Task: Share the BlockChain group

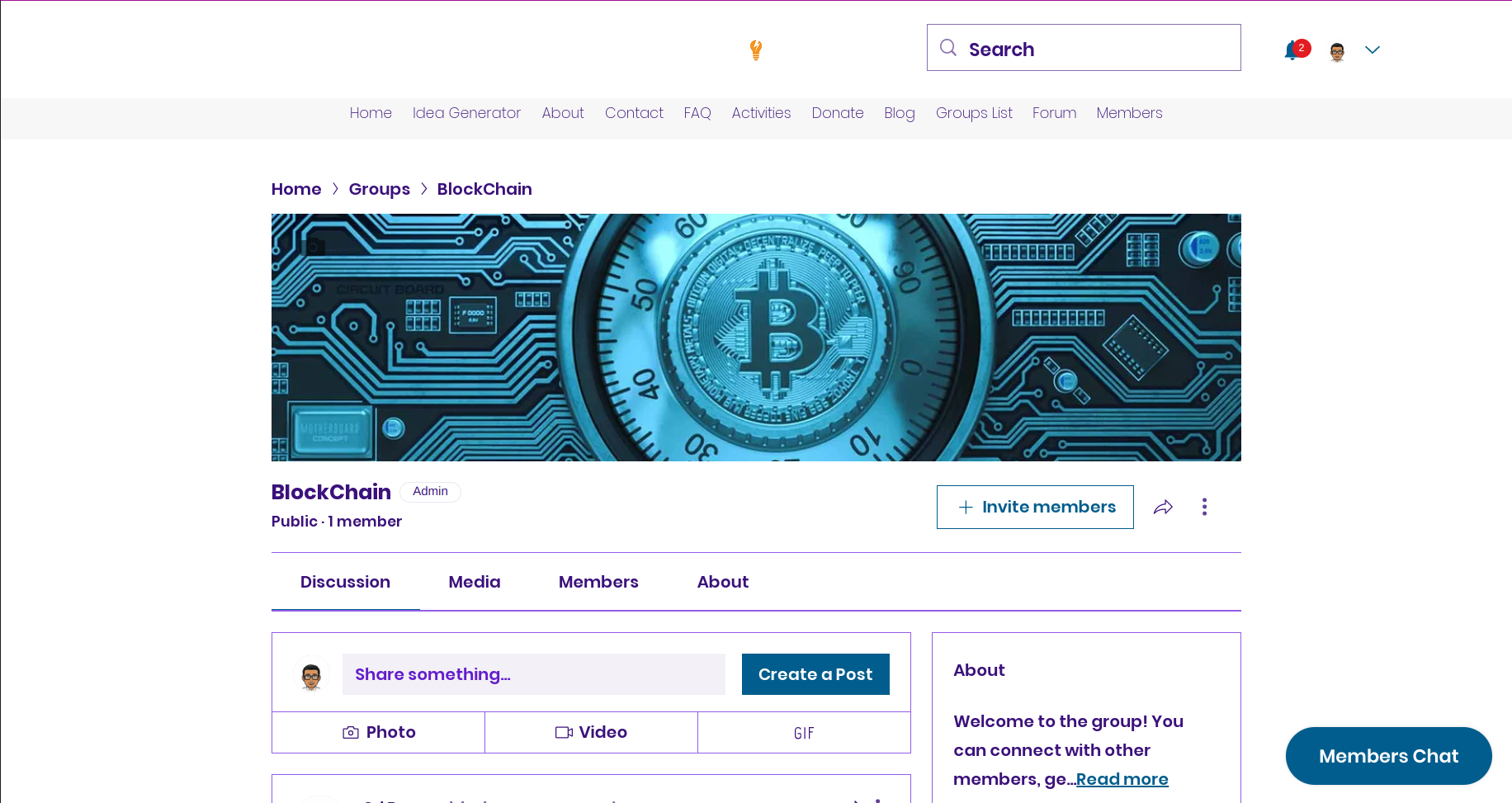Action: pyautogui.click(x=1163, y=507)
